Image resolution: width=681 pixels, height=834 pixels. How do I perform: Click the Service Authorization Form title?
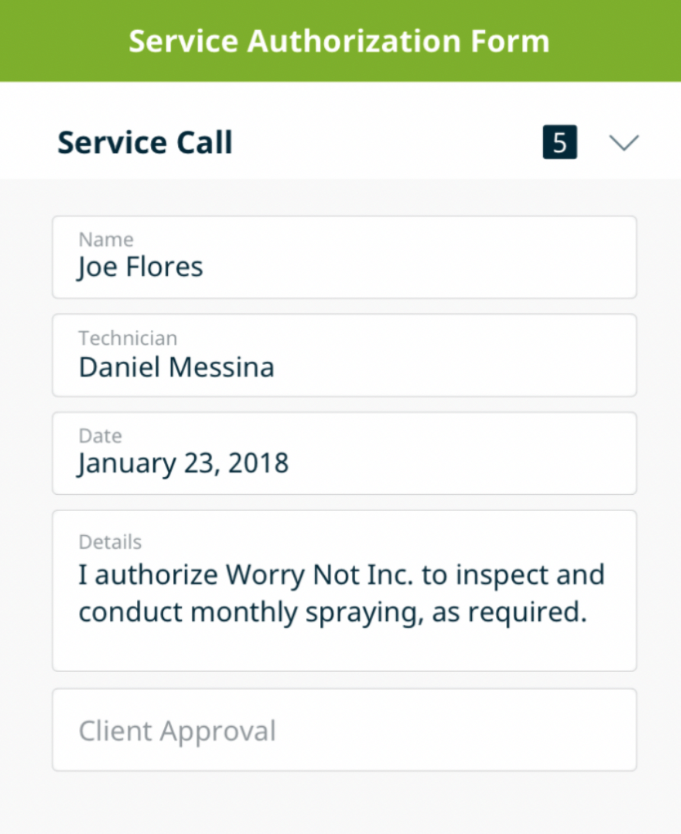point(339,41)
